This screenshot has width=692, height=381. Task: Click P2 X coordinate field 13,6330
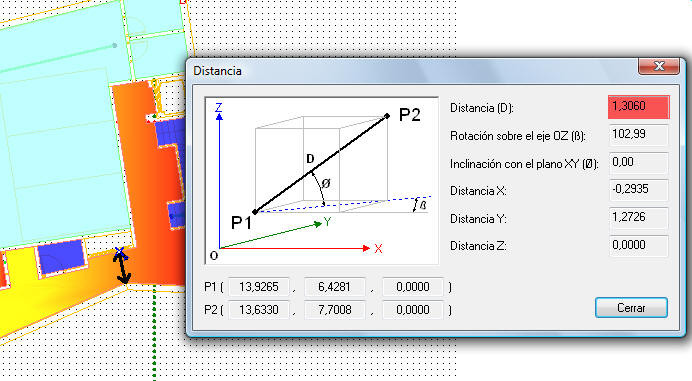[x=259, y=310]
